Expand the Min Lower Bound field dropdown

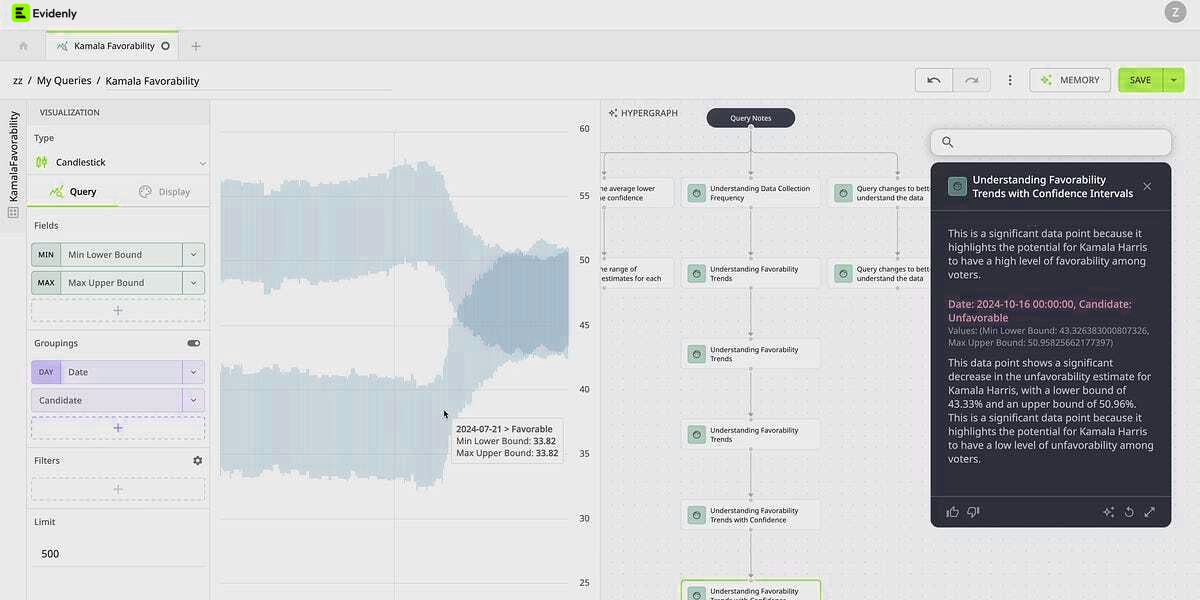tap(193, 255)
